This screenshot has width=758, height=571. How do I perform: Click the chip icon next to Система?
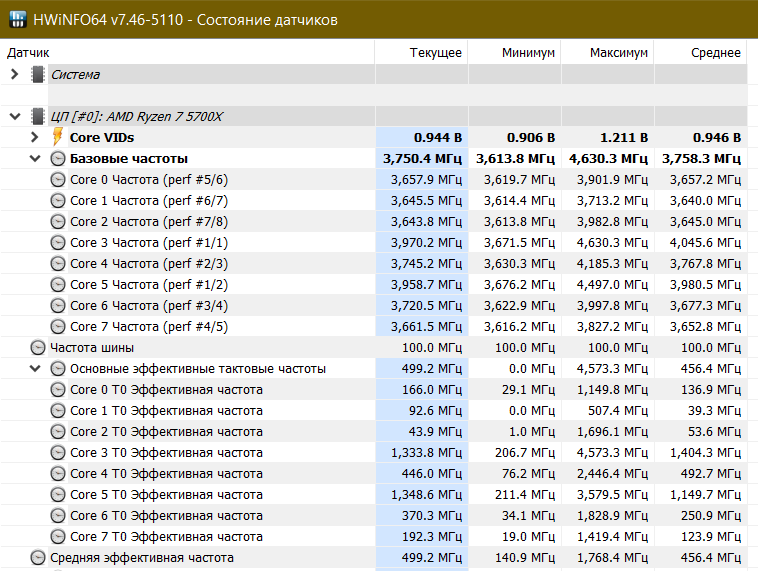37,74
